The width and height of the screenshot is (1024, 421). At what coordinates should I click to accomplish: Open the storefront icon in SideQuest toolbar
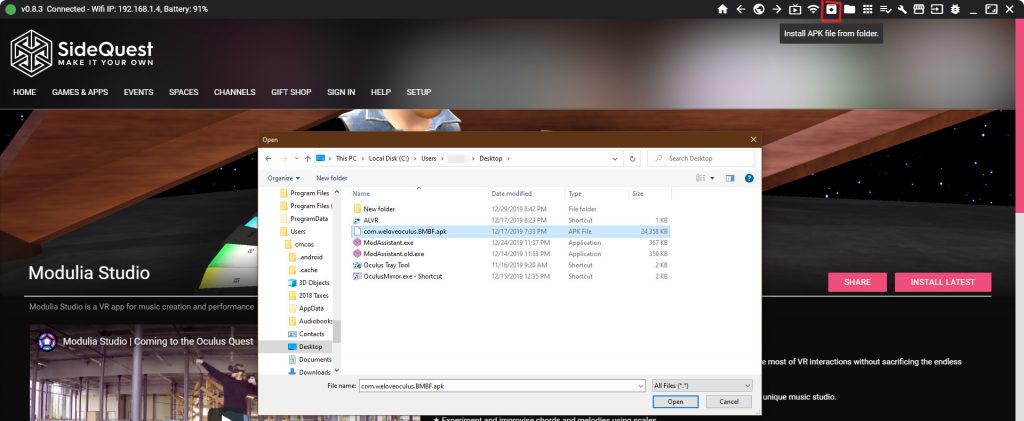(x=919, y=9)
